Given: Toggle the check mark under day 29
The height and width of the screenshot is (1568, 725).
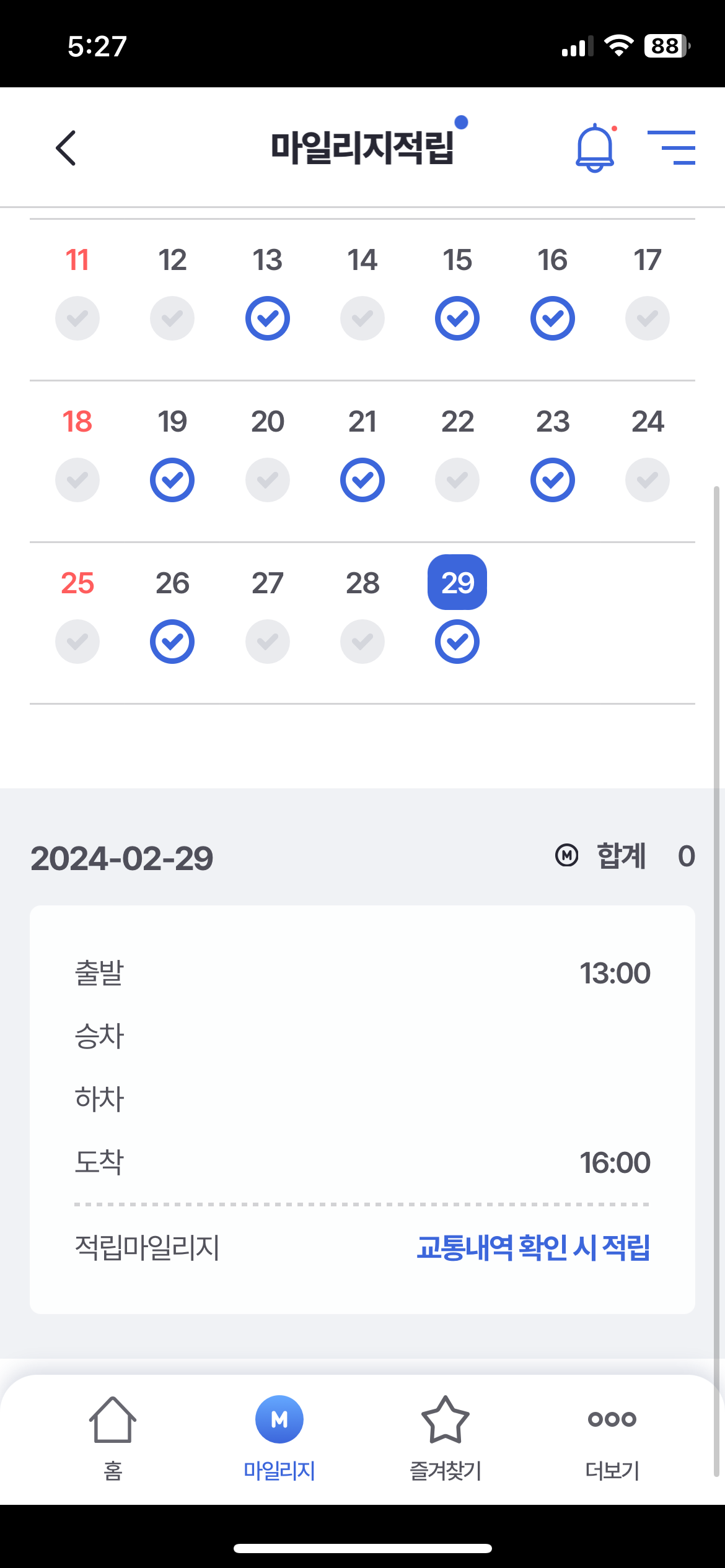Looking at the screenshot, I should coord(457,642).
